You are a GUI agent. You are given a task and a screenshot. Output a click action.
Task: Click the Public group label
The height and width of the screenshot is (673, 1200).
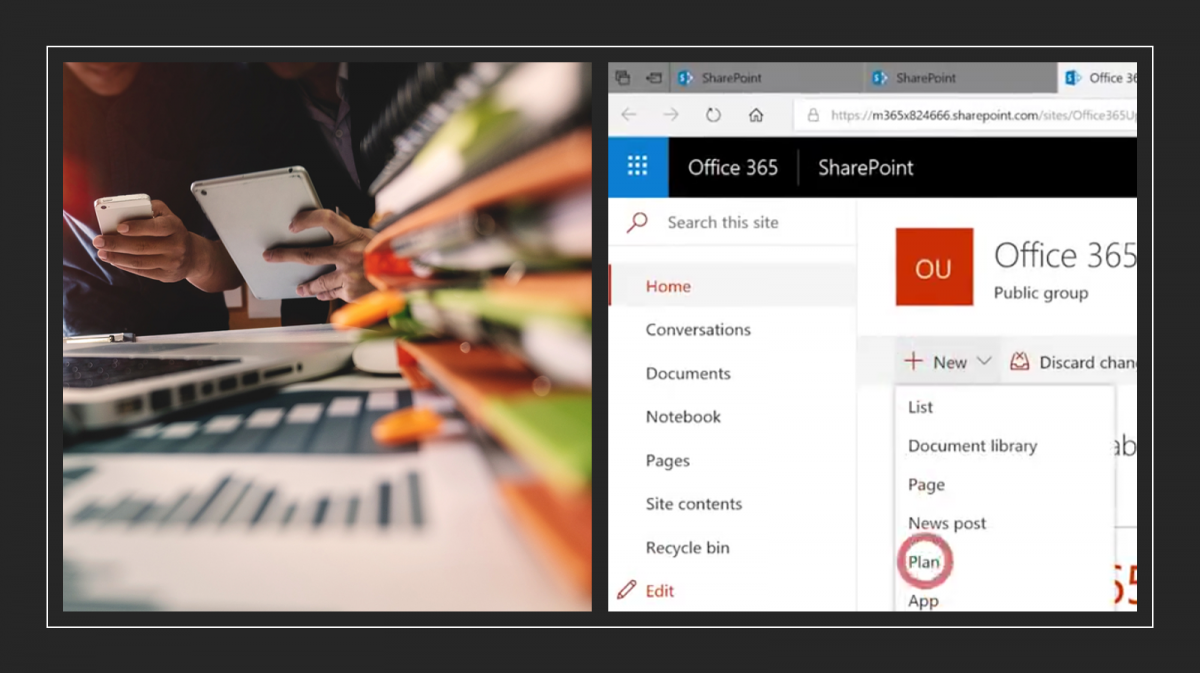click(x=1041, y=294)
